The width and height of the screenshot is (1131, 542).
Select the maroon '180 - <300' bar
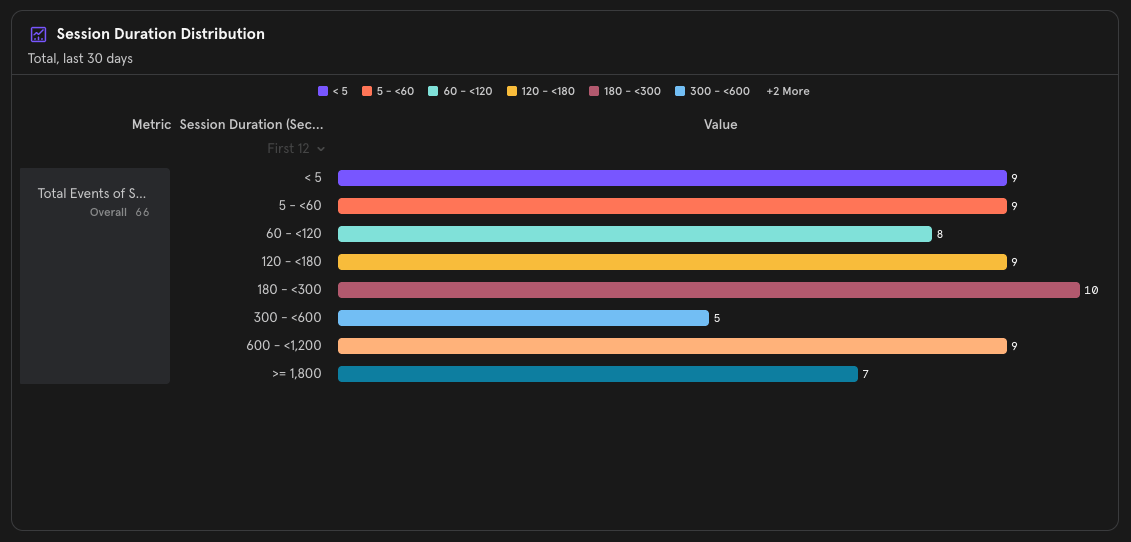click(708, 290)
